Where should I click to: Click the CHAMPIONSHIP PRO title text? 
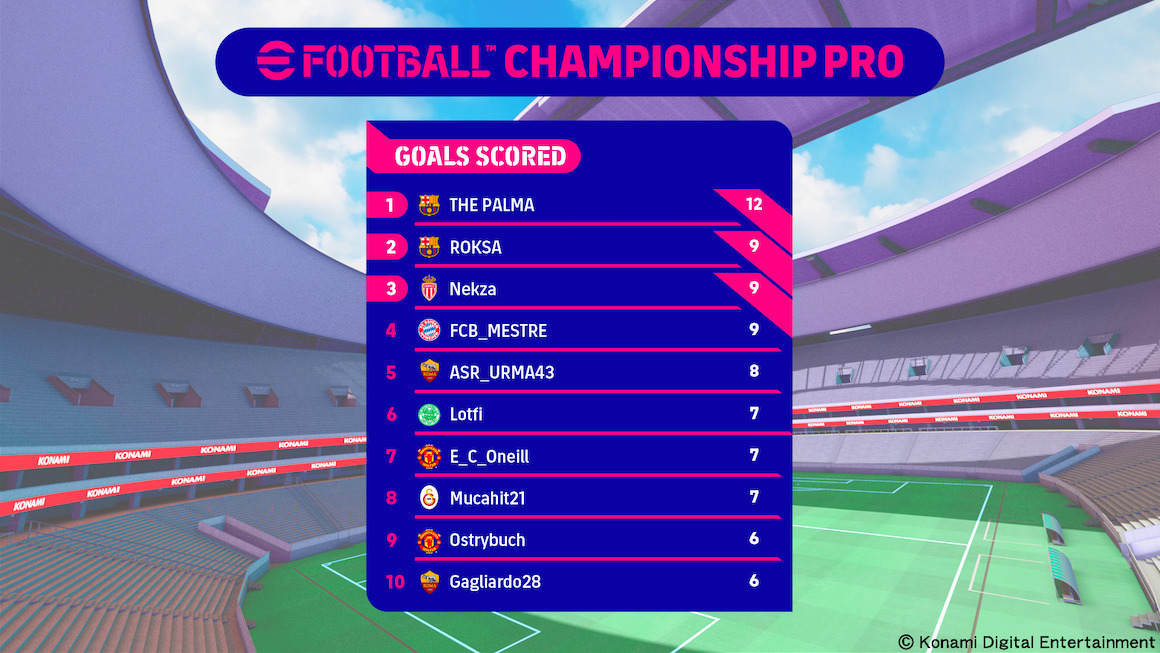(703, 62)
